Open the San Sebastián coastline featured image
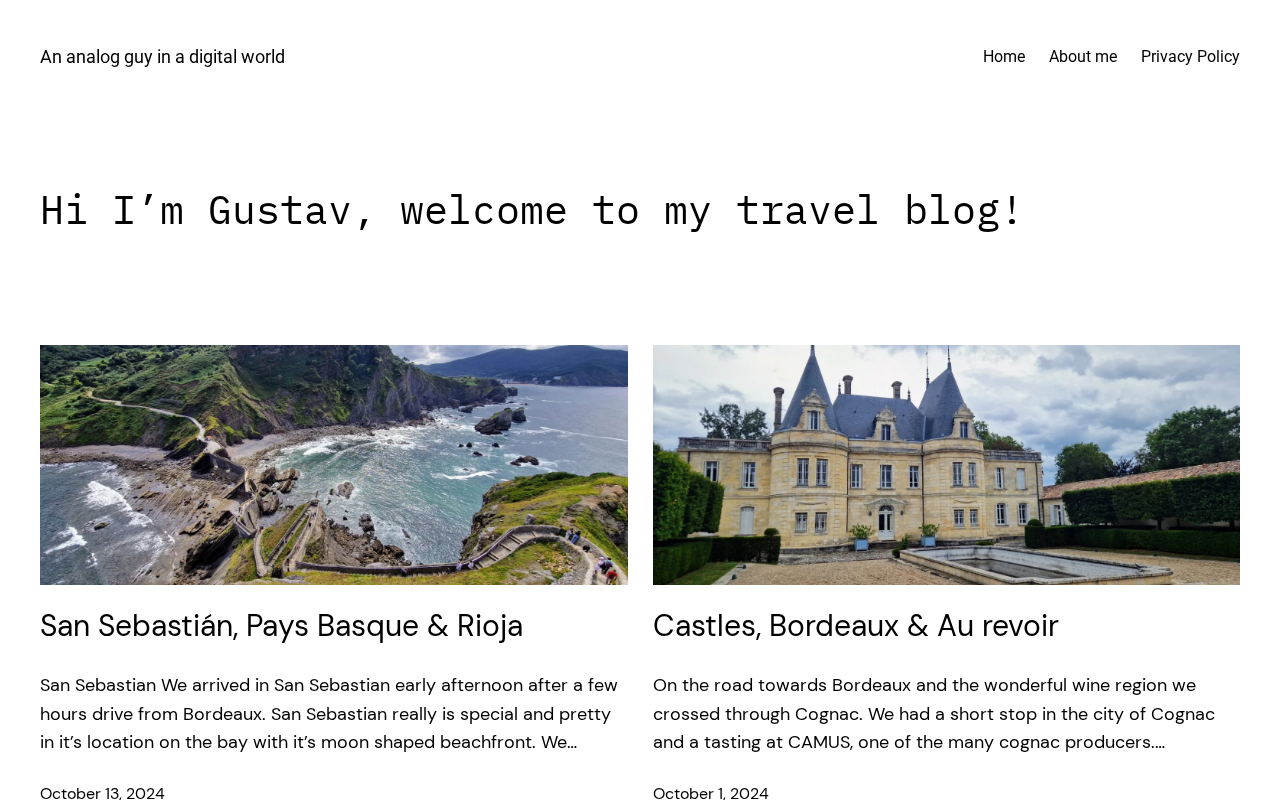This screenshot has width=1280, height=800. 334,465
